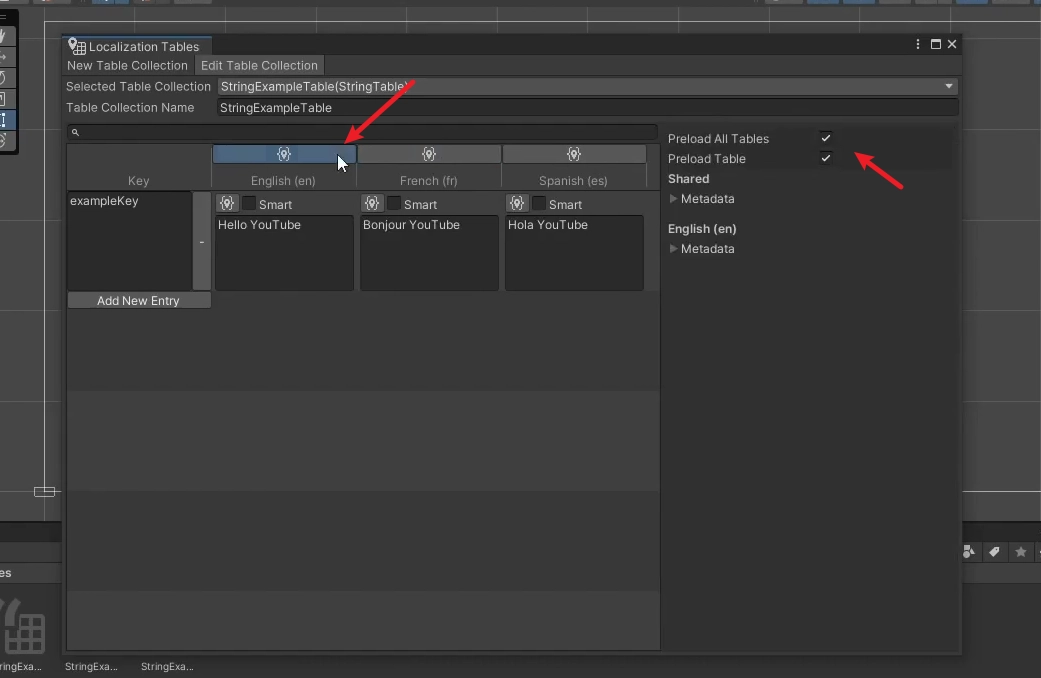Toggle Smart checkbox for French entry
Viewport: 1041px width, 678px height.
click(x=394, y=203)
